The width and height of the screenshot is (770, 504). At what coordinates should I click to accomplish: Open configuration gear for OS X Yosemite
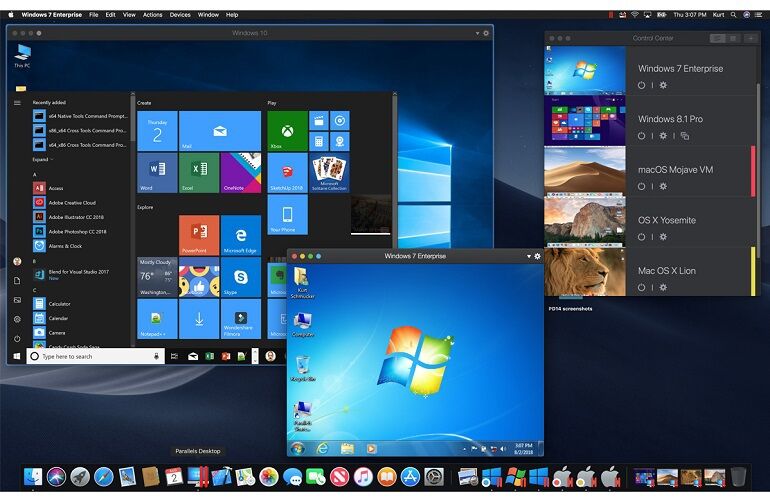coord(663,237)
